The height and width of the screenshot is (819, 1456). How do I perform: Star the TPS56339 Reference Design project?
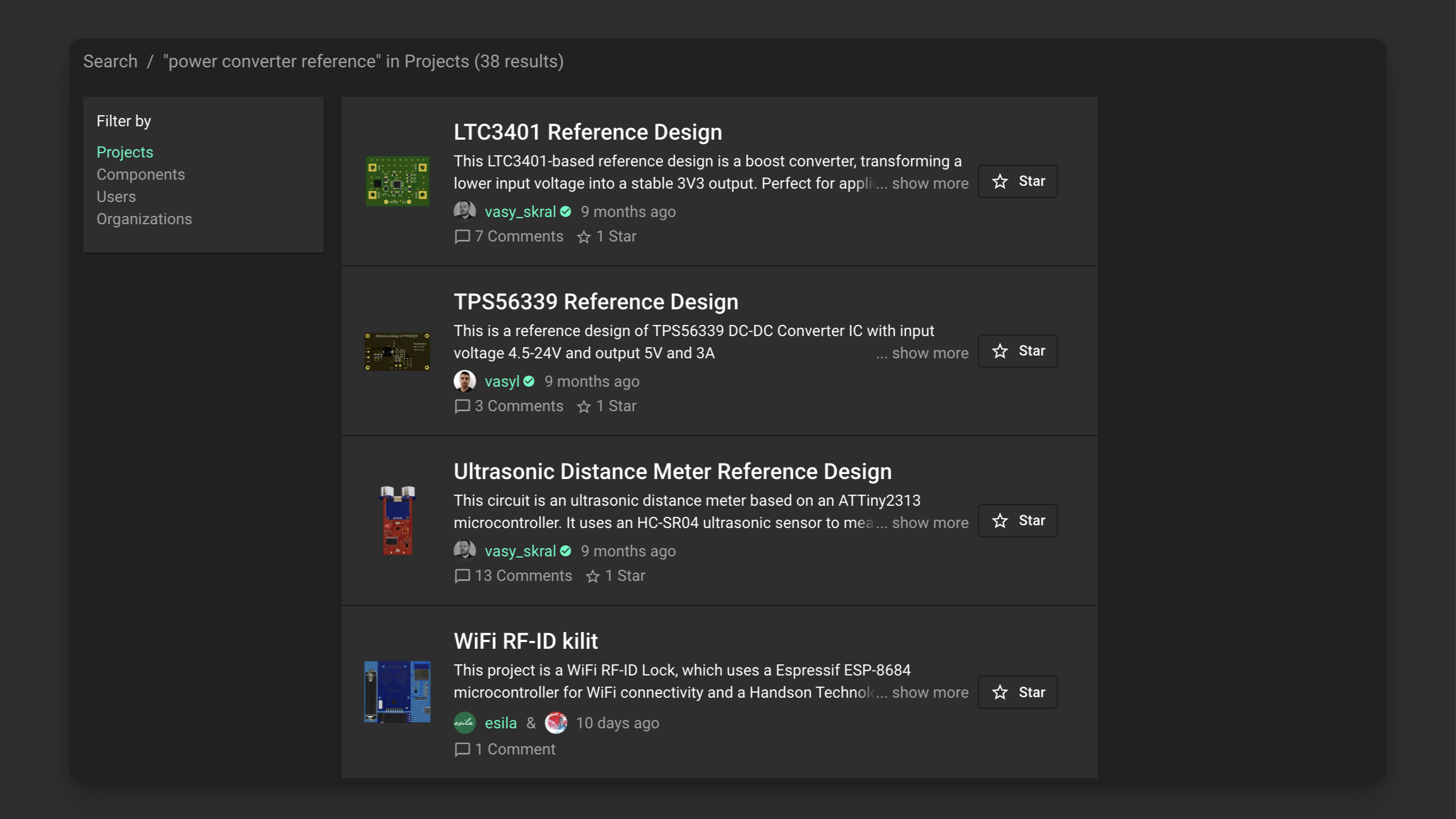click(x=1018, y=351)
